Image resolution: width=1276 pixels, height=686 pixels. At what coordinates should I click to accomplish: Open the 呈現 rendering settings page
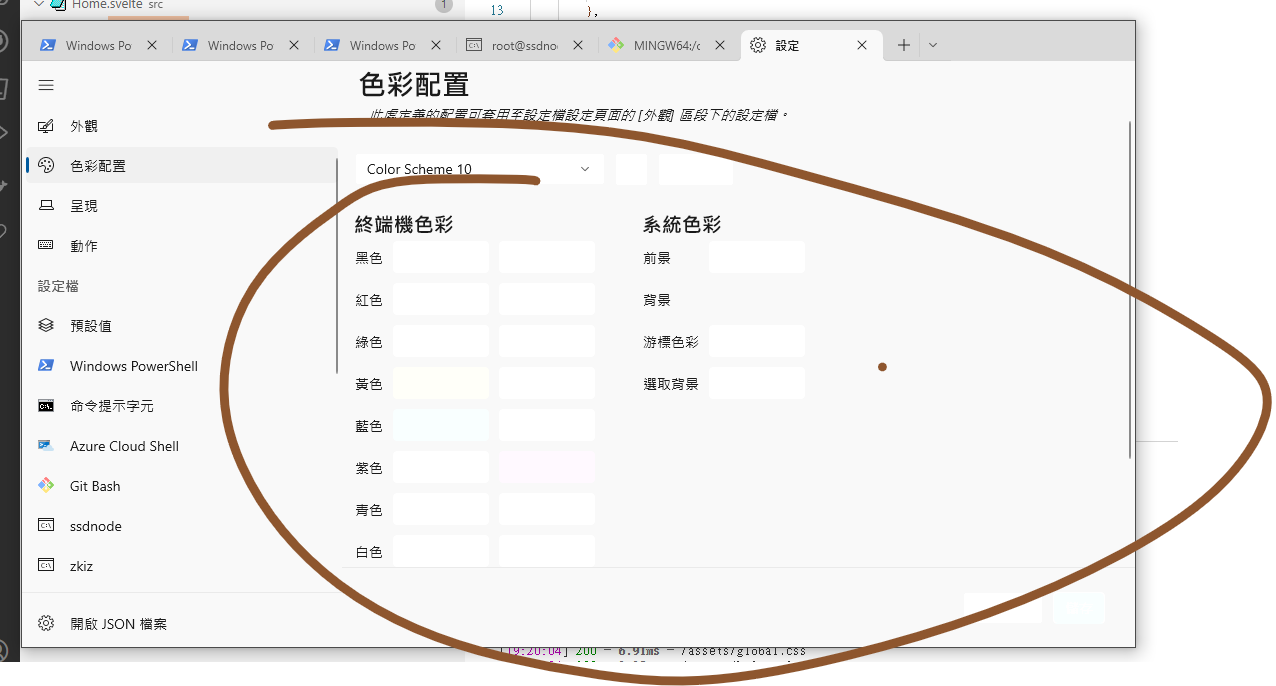pos(182,206)
